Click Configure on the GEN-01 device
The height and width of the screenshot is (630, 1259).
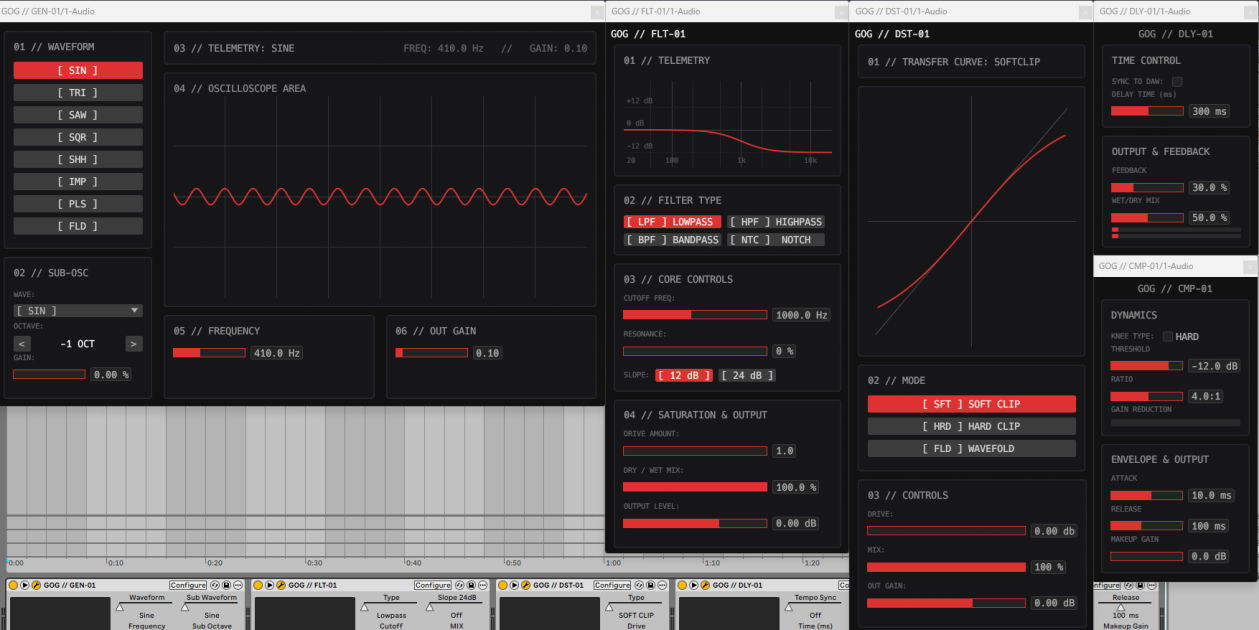click(188, 585)
